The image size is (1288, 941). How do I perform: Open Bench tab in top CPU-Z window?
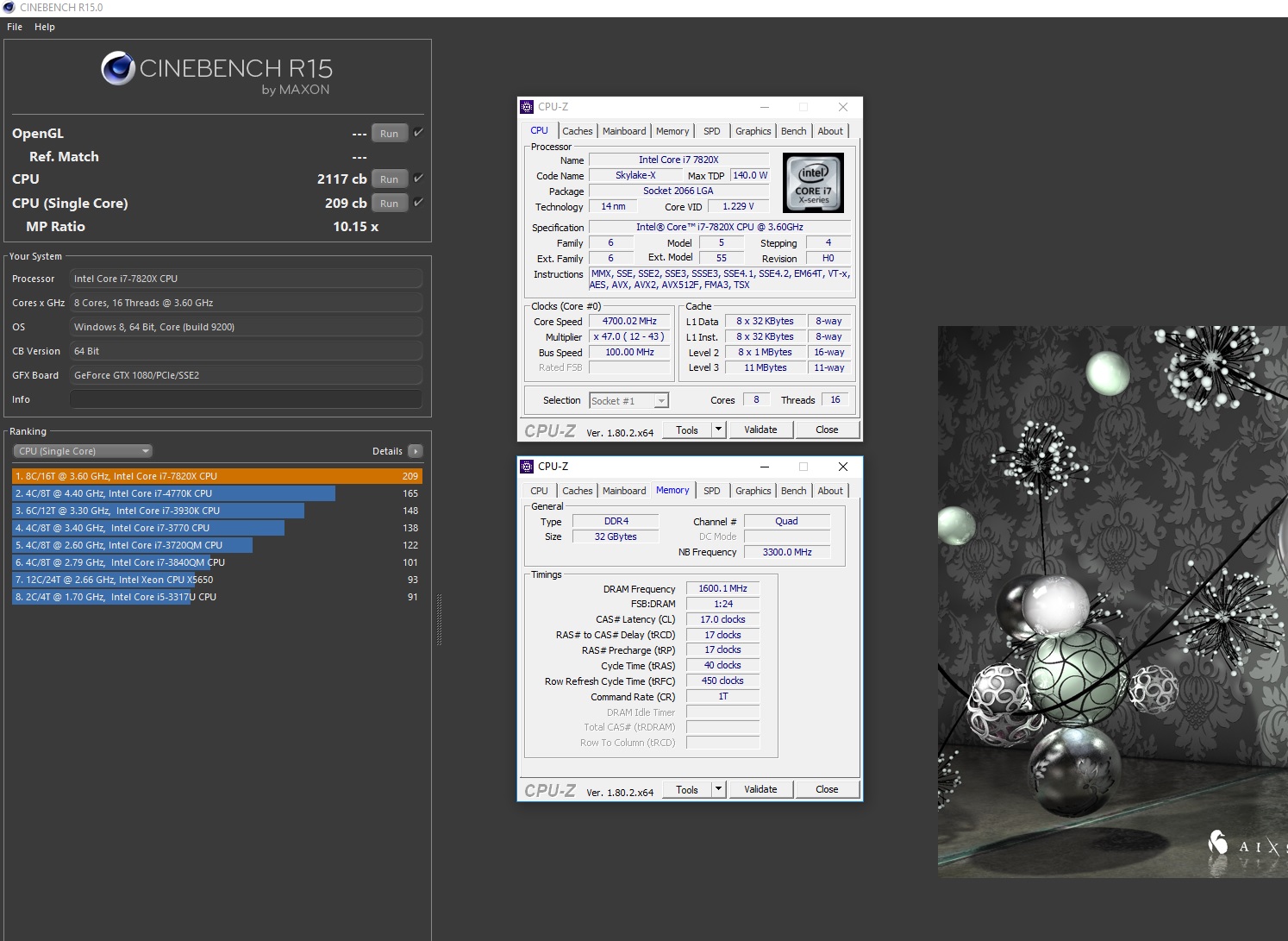[x=793, y=131]
